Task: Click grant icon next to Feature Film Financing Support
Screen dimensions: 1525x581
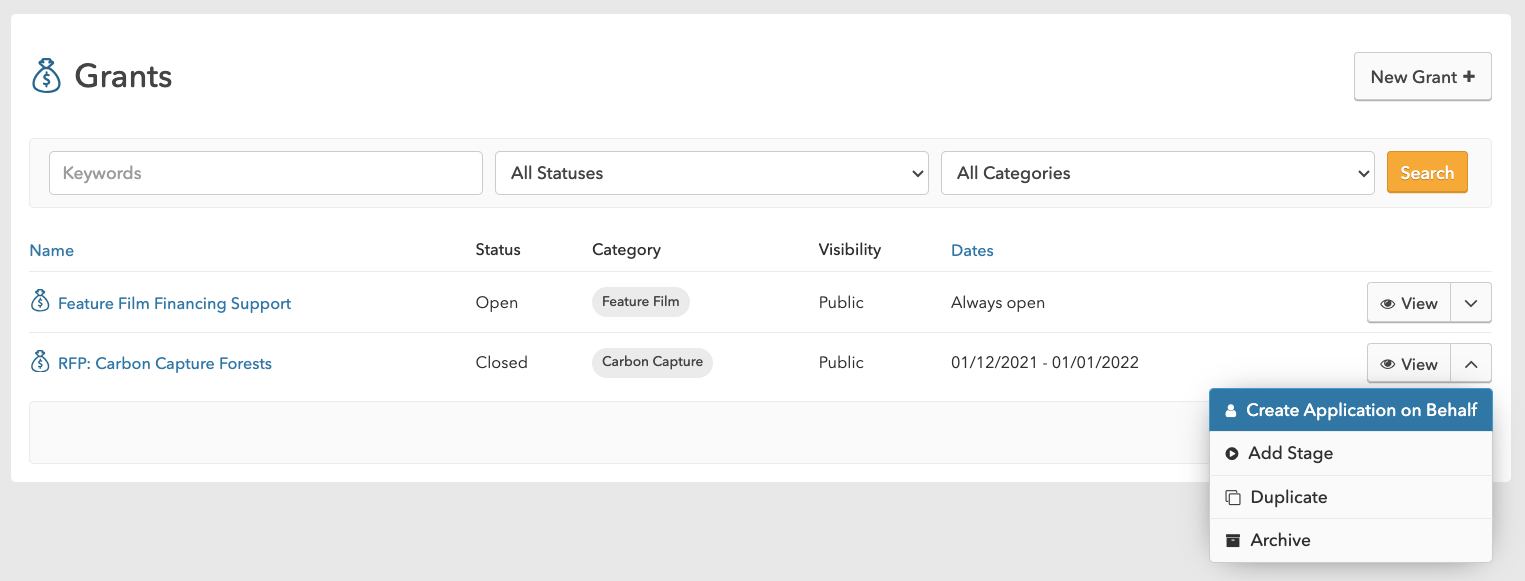Action: point(40,301)
